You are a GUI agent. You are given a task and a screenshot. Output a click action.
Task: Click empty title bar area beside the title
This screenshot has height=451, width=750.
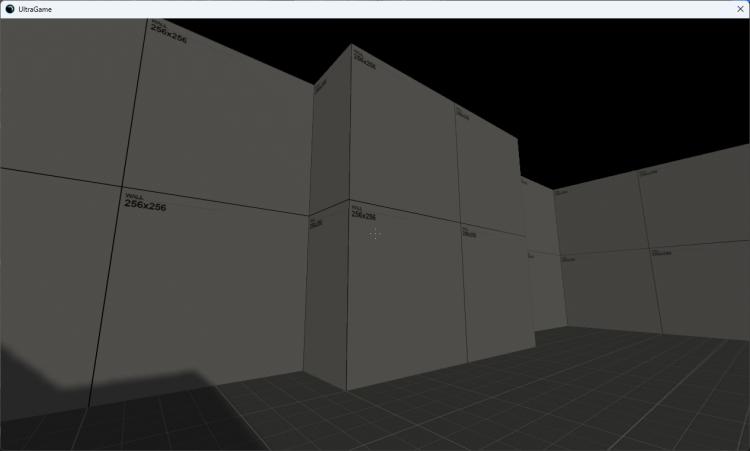[x=400, y=8]
